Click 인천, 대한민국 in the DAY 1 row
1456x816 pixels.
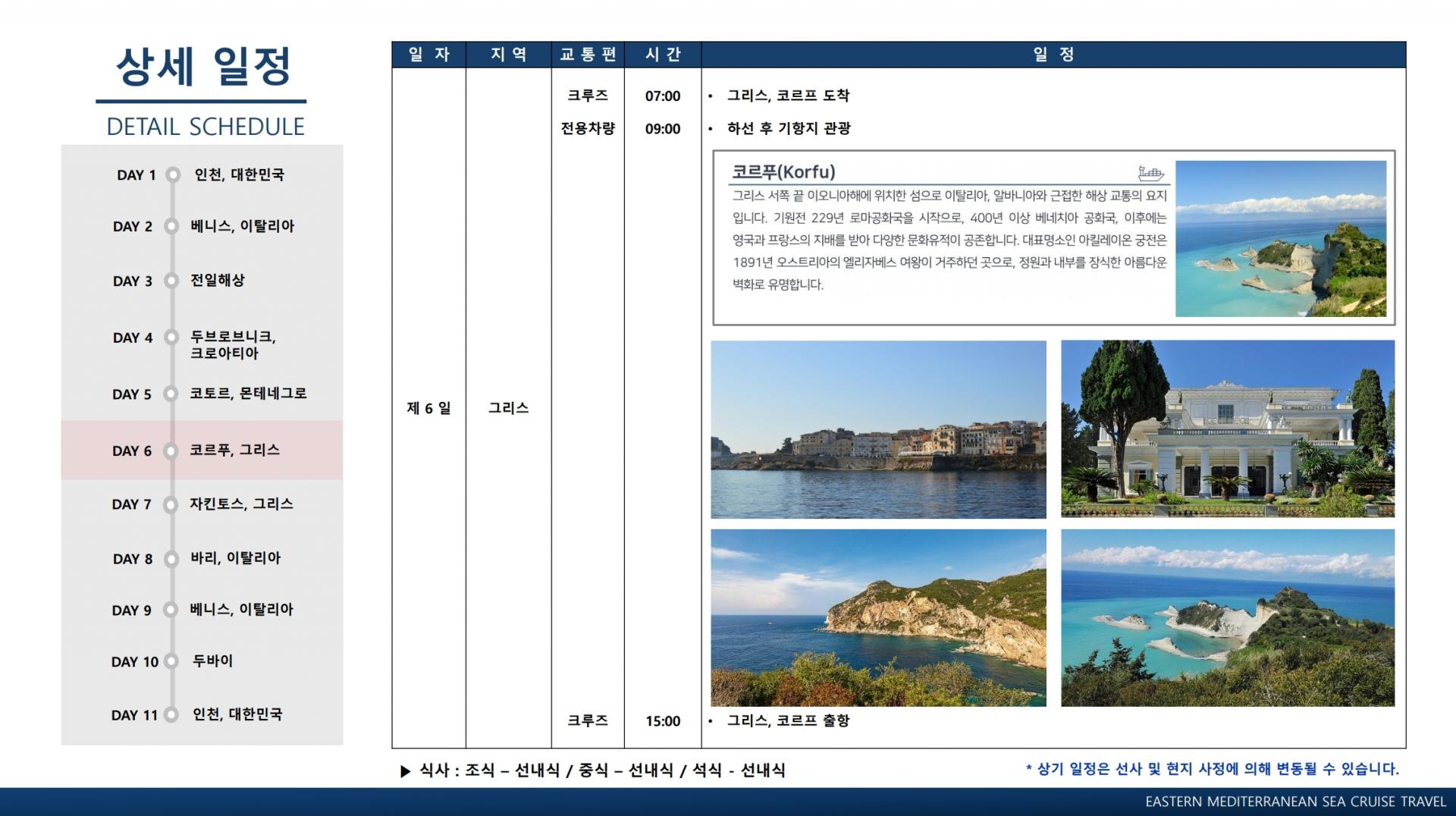[239, 174]
